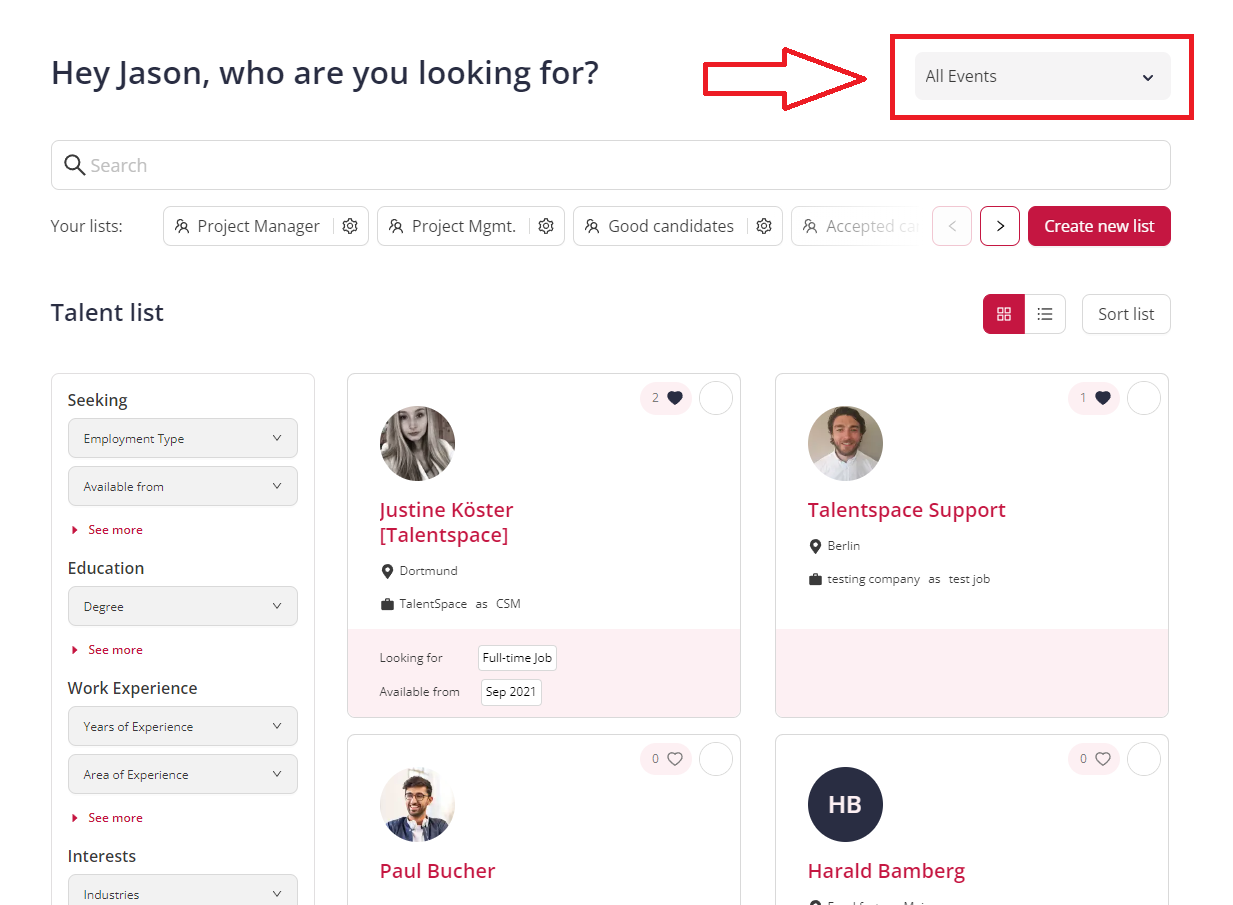Select Justine Köster's round checkbox

coord(716,398)
